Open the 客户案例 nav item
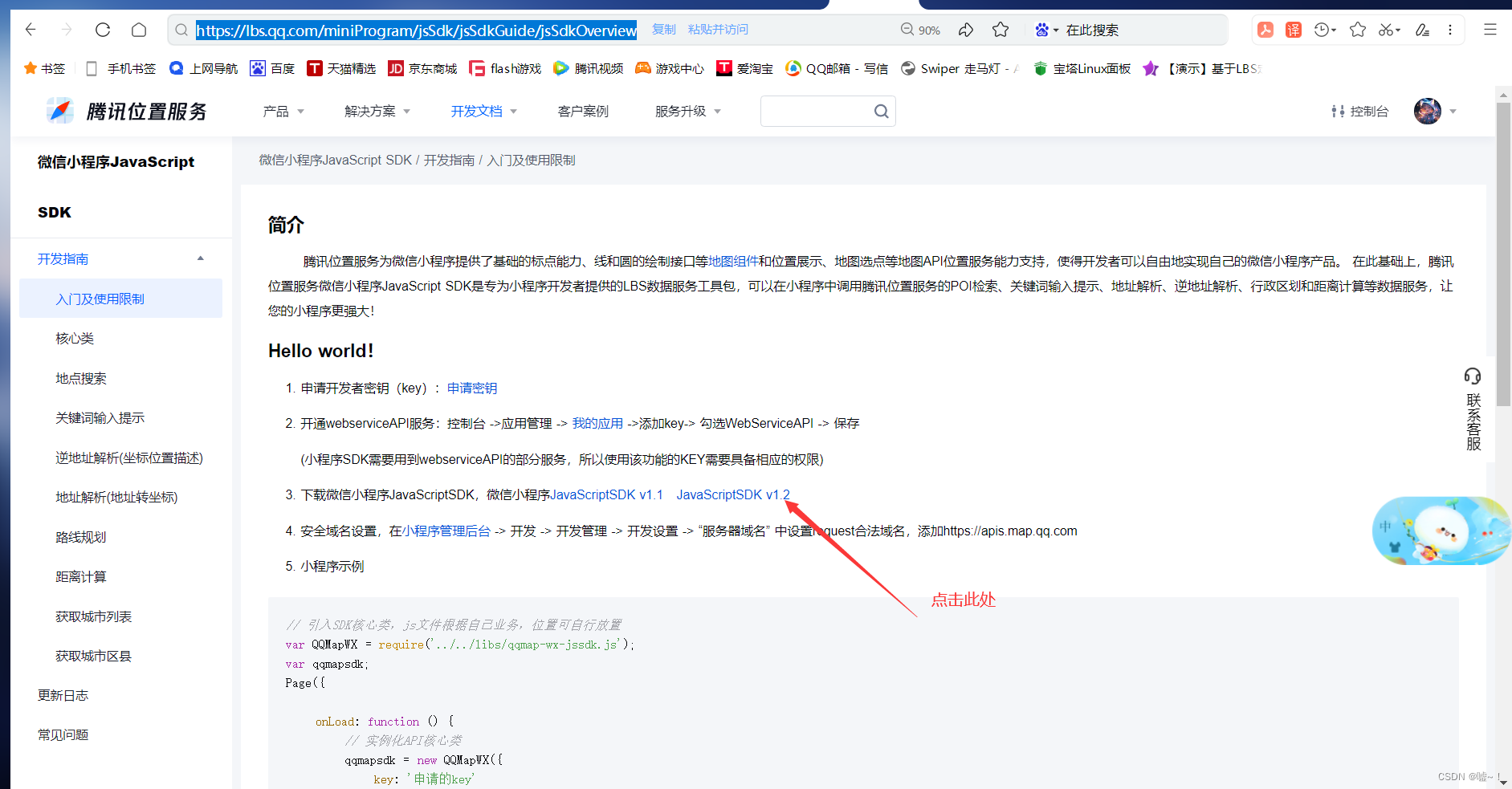Image resolution: width=1512 pixels, height=789 pixels. (583, 111)
